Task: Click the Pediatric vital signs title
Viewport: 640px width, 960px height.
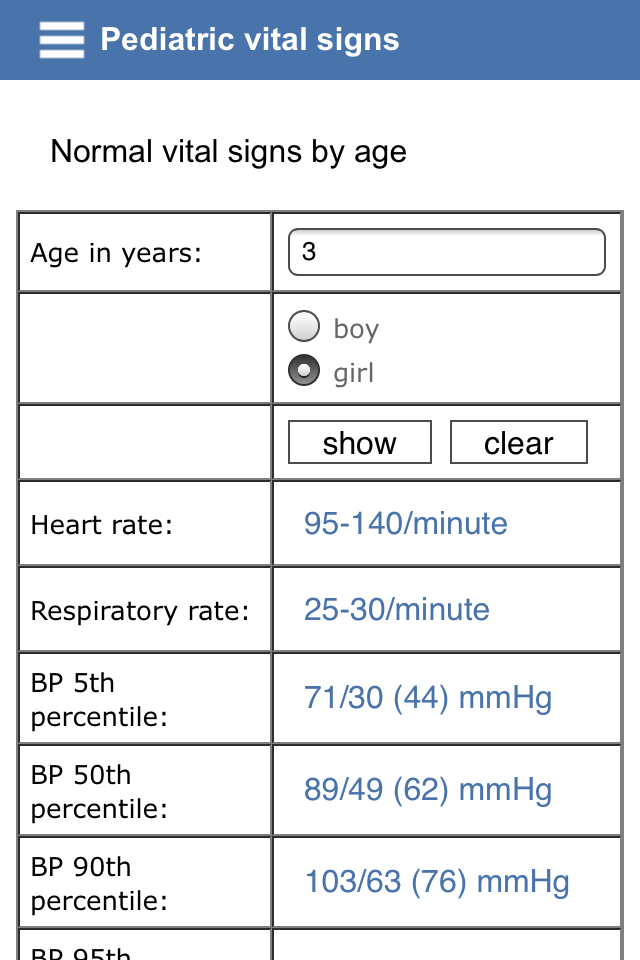Action: click(250, 39)
